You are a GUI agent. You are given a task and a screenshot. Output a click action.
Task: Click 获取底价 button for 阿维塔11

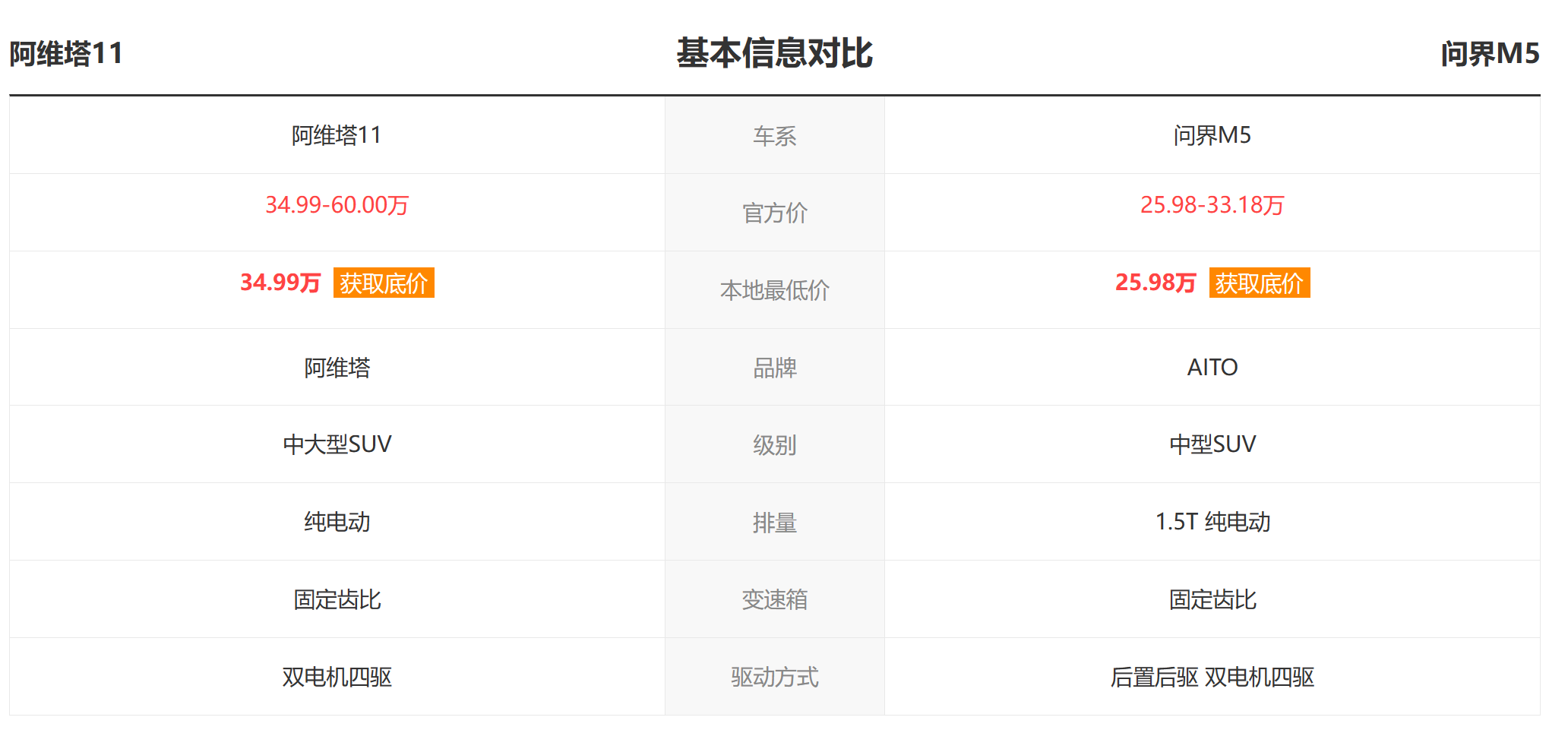(x=384, y=283)
